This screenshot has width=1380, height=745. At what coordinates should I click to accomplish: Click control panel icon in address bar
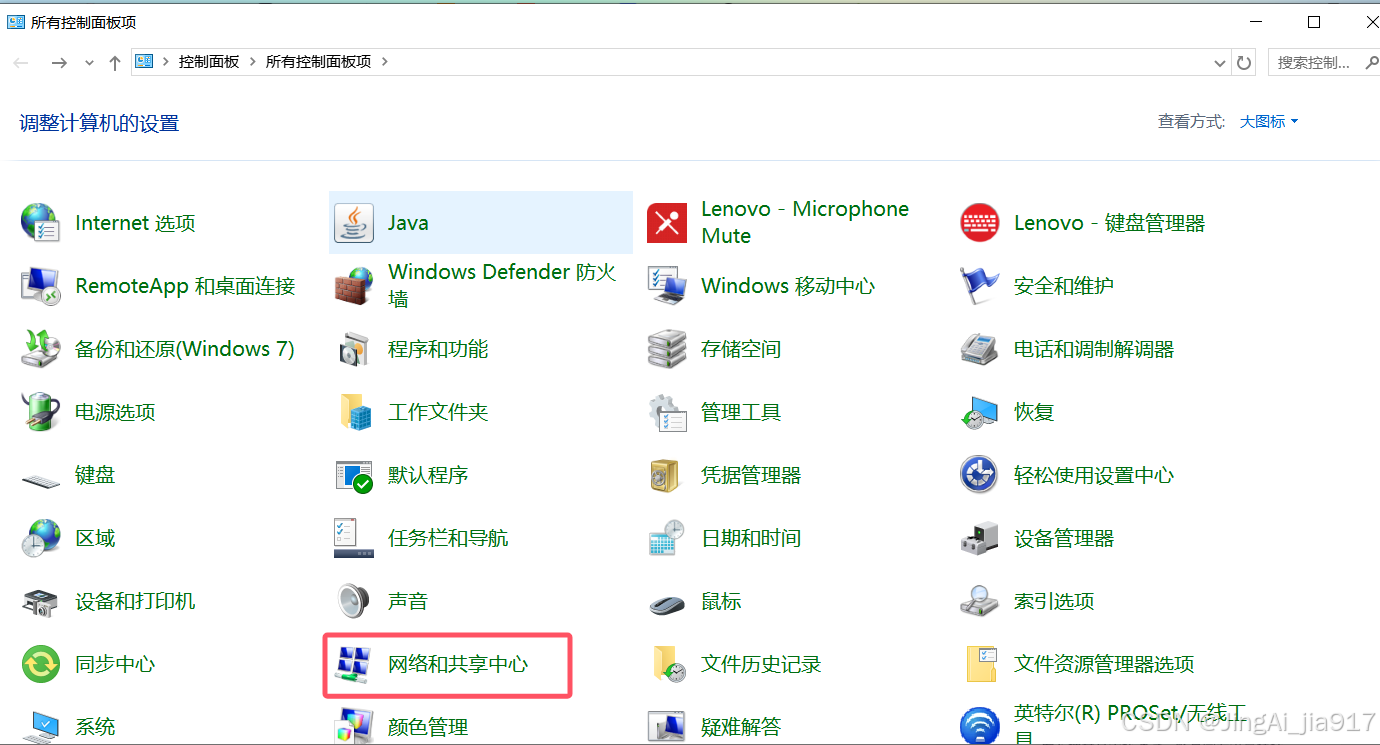pyautogui.click(x=144, y=62)
